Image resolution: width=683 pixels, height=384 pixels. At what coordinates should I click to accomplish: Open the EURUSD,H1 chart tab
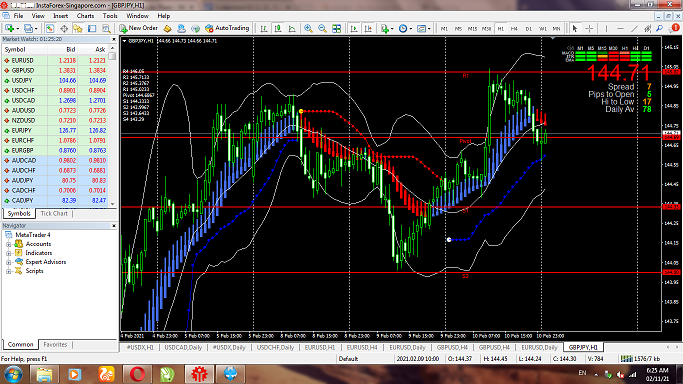[x=320, y=347]
